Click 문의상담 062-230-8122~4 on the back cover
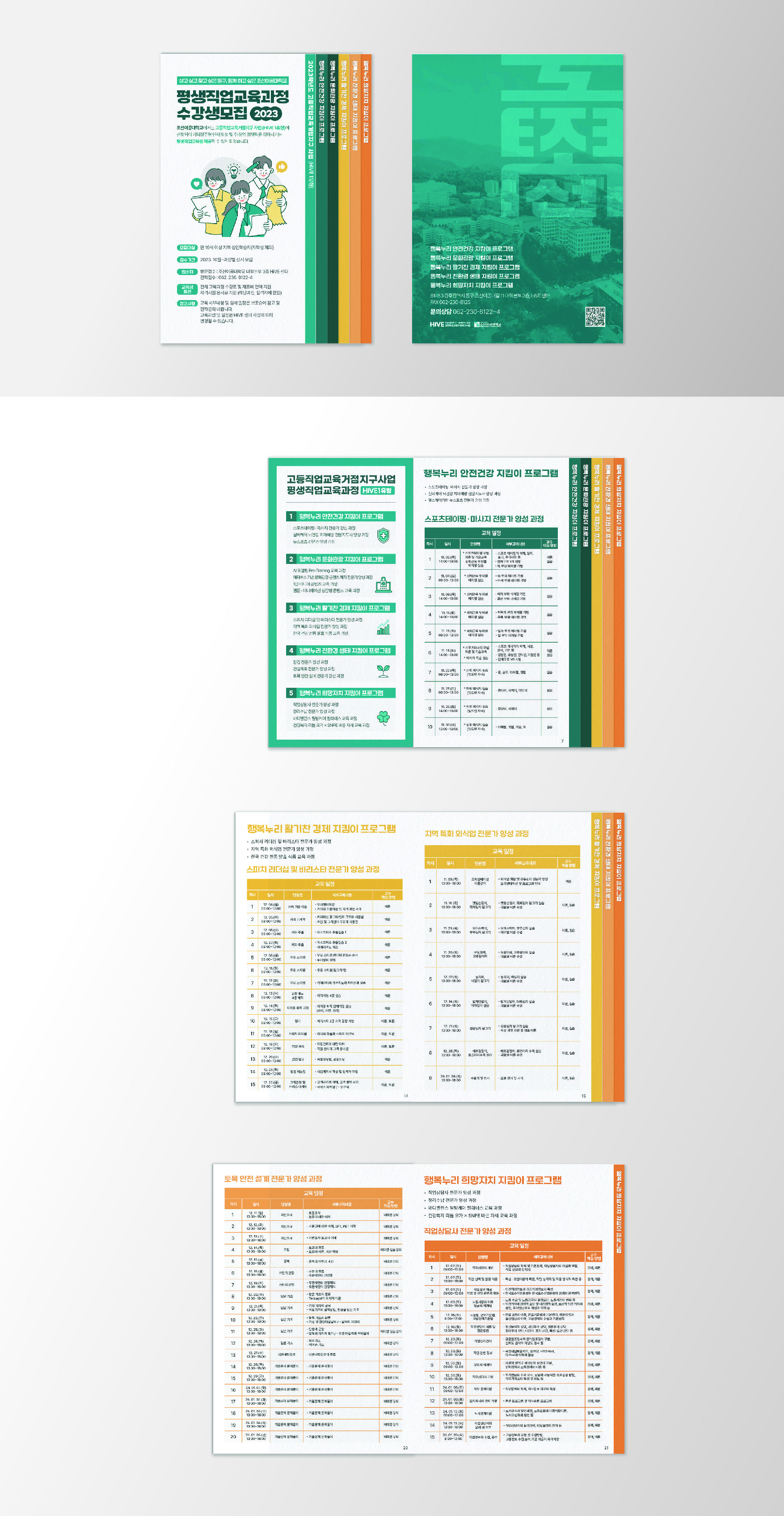Viewport: 784px width, 1516px height. point(465,312)
